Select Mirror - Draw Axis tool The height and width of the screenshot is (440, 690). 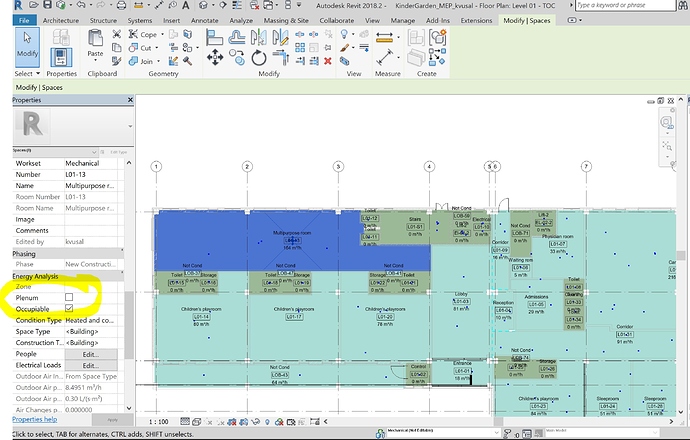280,37
